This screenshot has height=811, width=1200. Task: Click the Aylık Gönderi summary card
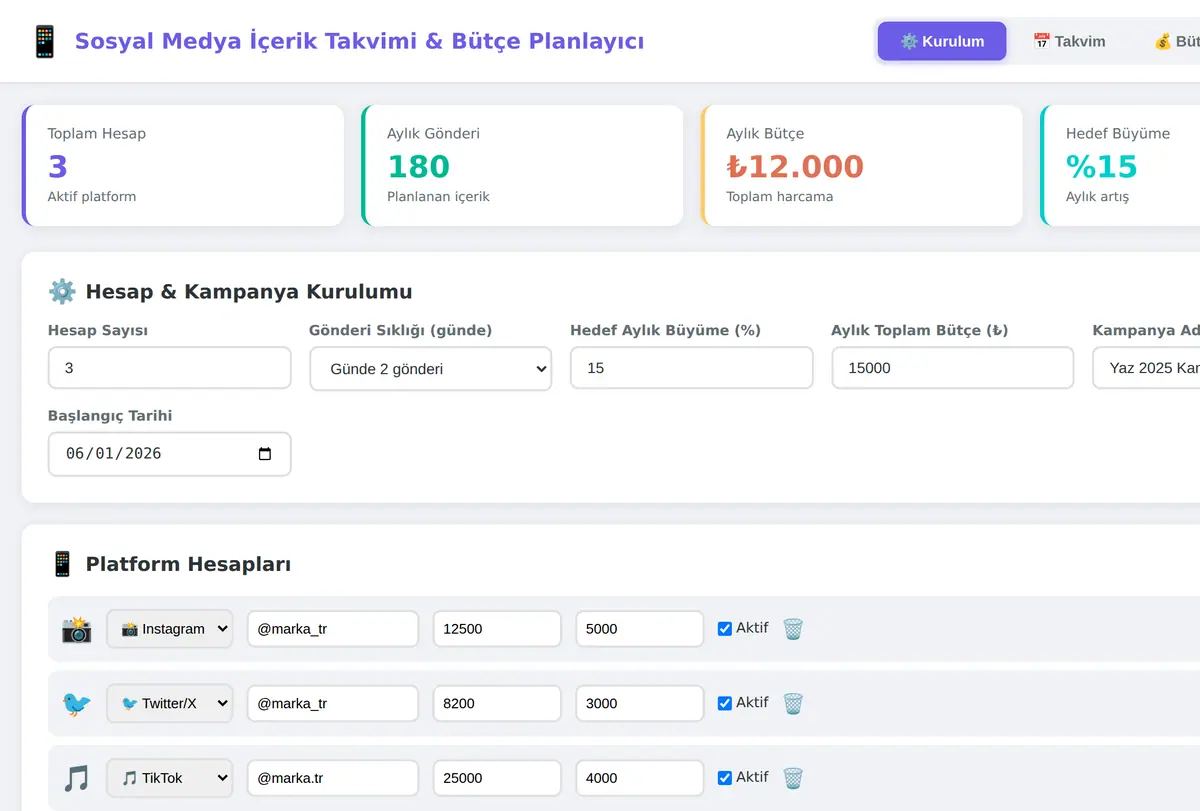[522, 165]
